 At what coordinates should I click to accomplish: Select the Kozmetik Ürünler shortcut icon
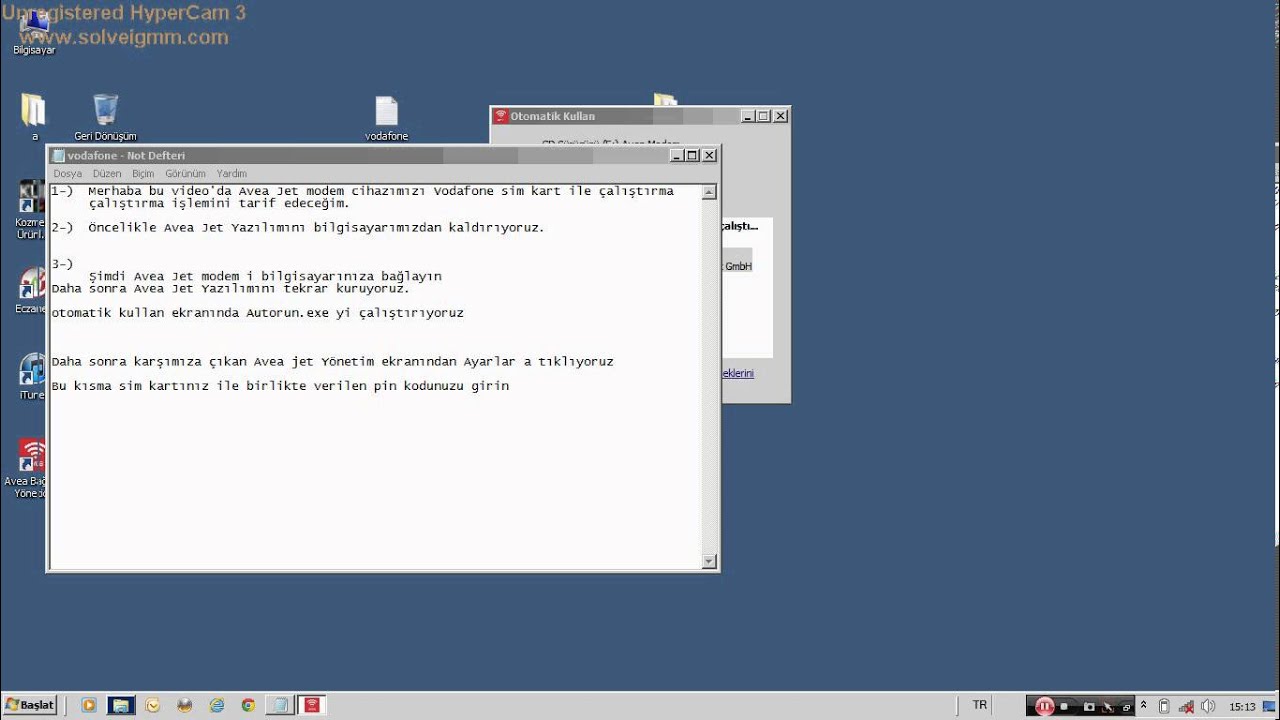pos(32,210)
